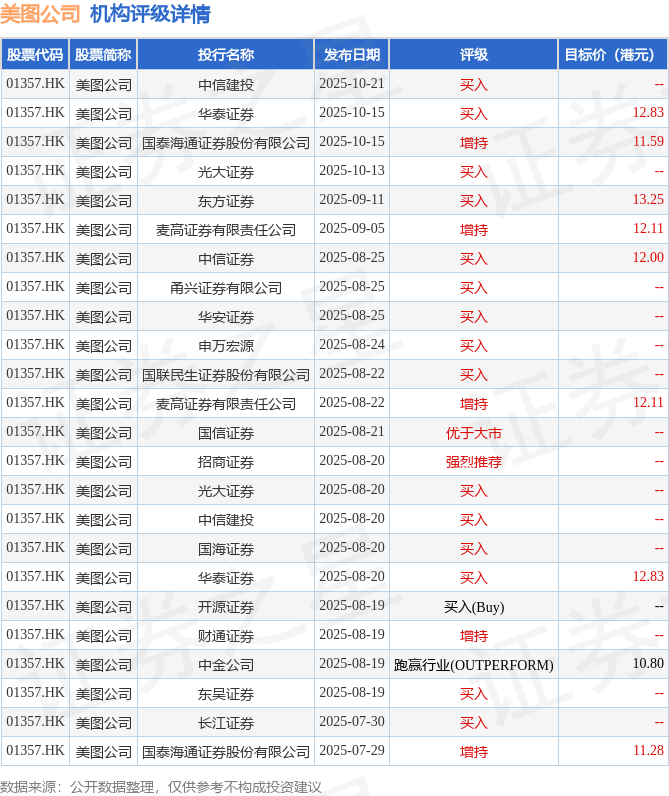Click 华安证券 bank name
The image size is (669, 796).
pyautogui.click(x=226, y=316)
